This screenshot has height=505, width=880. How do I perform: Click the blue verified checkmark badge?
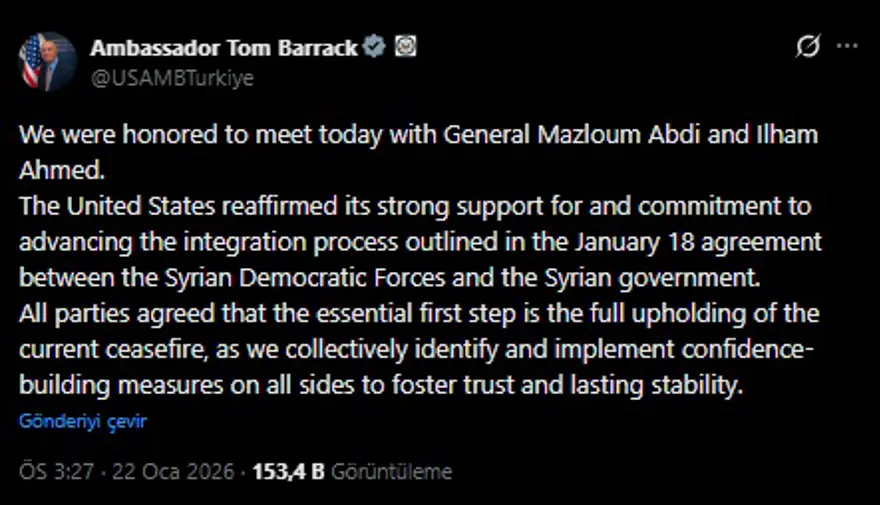[x=374, y=47]
